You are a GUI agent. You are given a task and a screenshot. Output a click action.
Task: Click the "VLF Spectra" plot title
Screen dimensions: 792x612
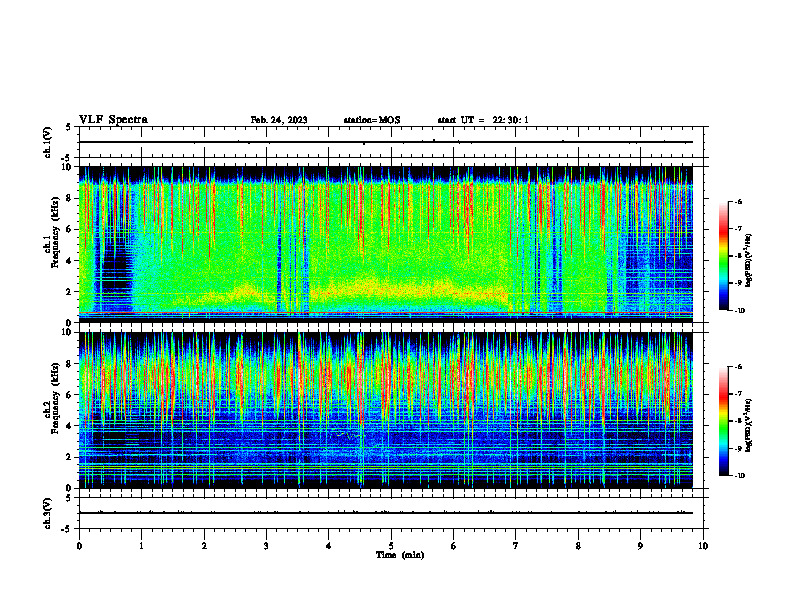coord(113,120)
